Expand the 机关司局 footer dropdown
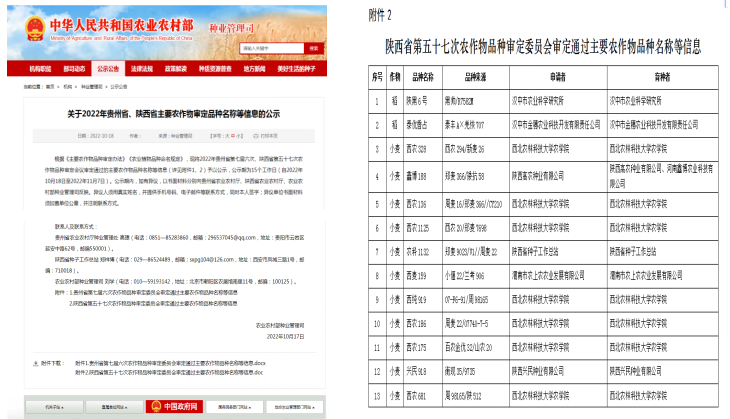 [x=54, y=407]
